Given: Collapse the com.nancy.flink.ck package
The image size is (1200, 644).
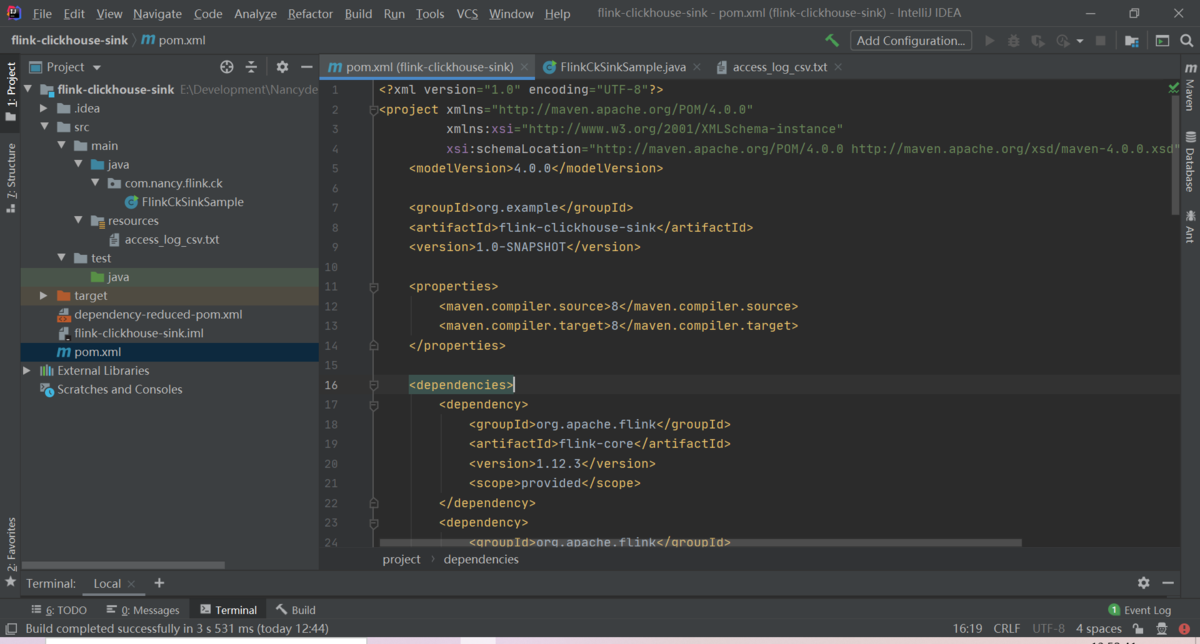Looking at the screenshot, I should tap(94, 183).
